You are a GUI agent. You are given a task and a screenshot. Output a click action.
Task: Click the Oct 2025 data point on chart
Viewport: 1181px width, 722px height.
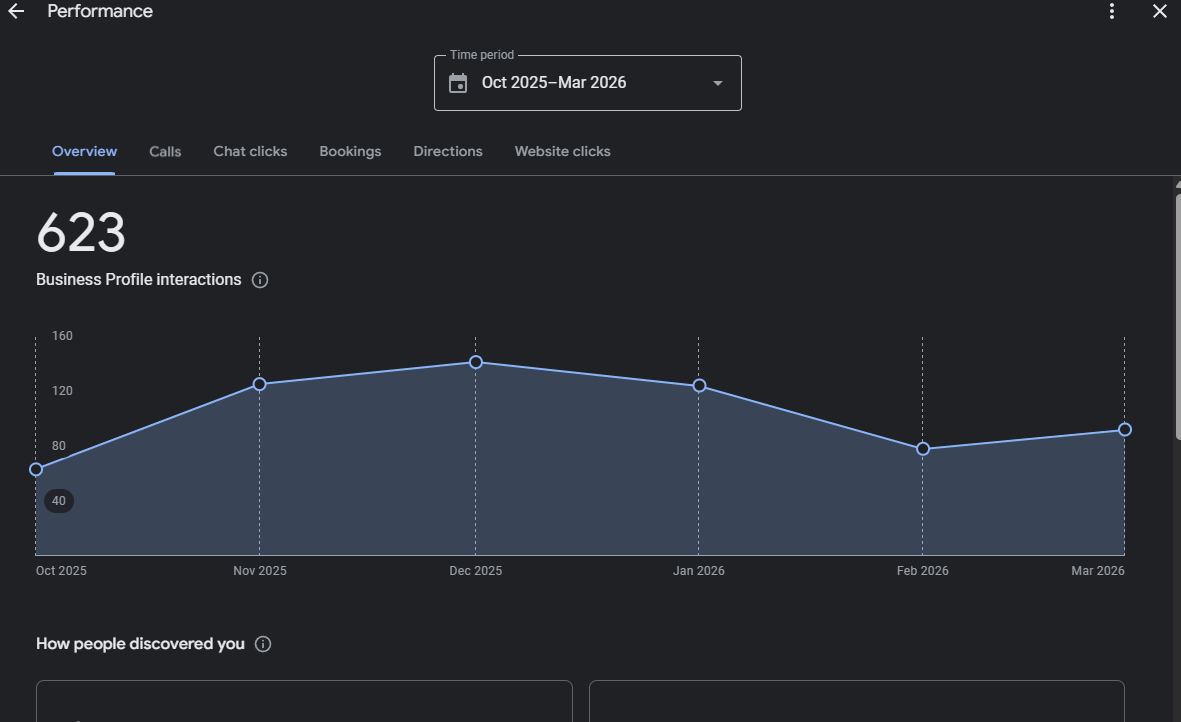[x=36, y=469]
